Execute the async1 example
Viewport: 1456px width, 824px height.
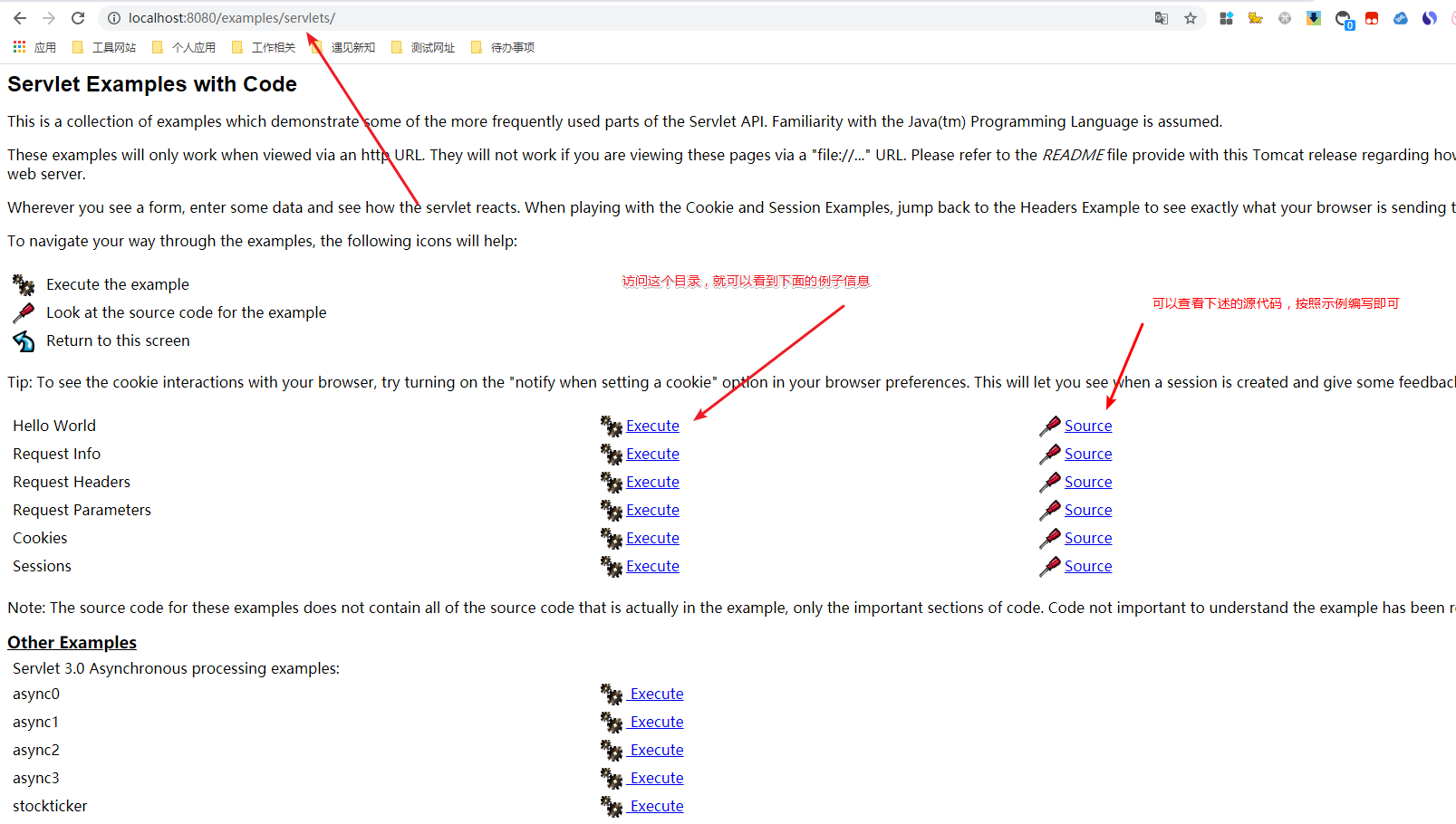click(x=657, y=722)
